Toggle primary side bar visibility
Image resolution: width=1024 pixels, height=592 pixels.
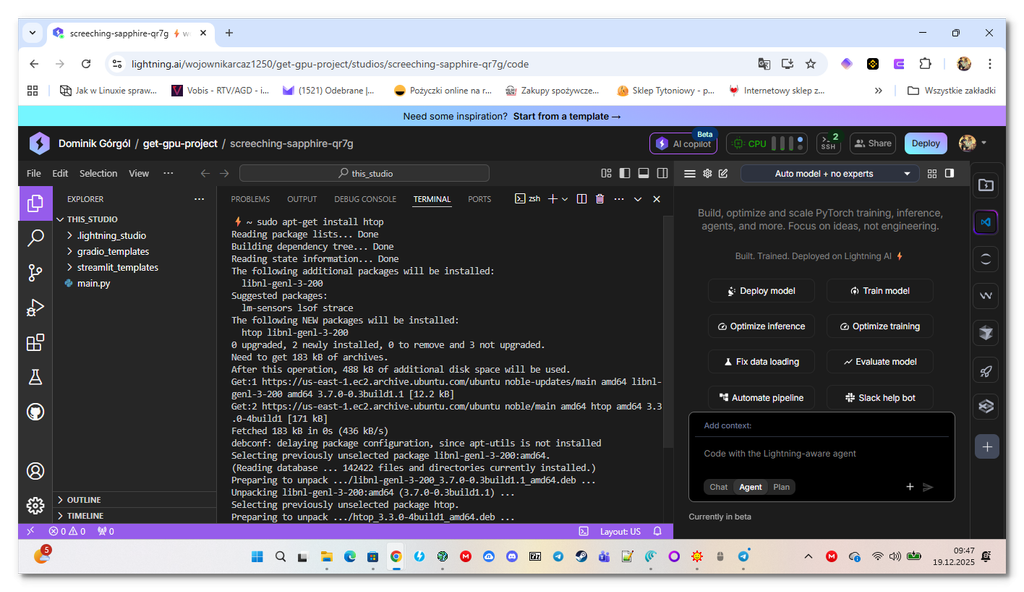(x=625, y=173)
